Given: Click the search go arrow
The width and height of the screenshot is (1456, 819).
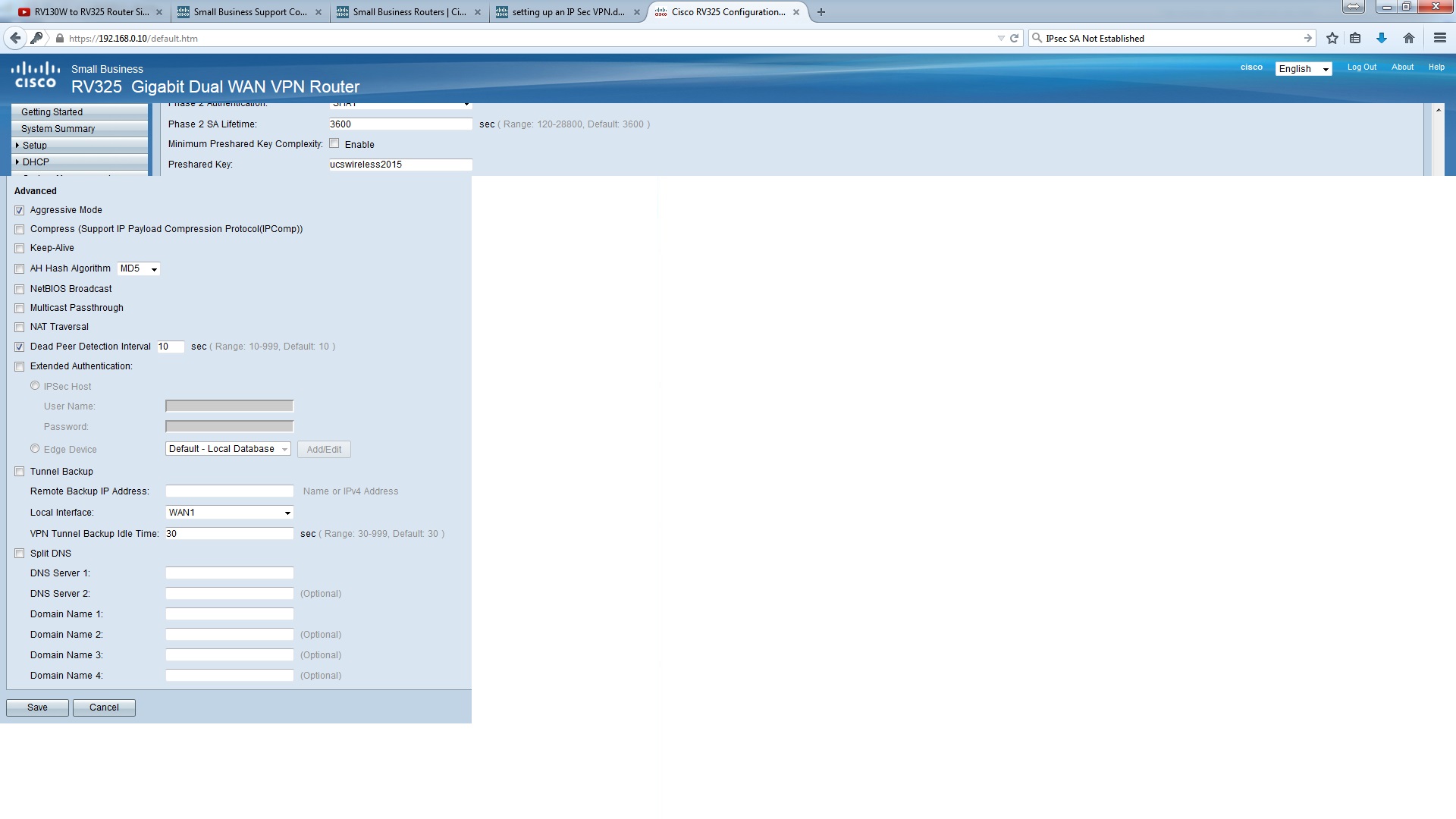Looking at the screenshot, I should (x=1308, y=38).
